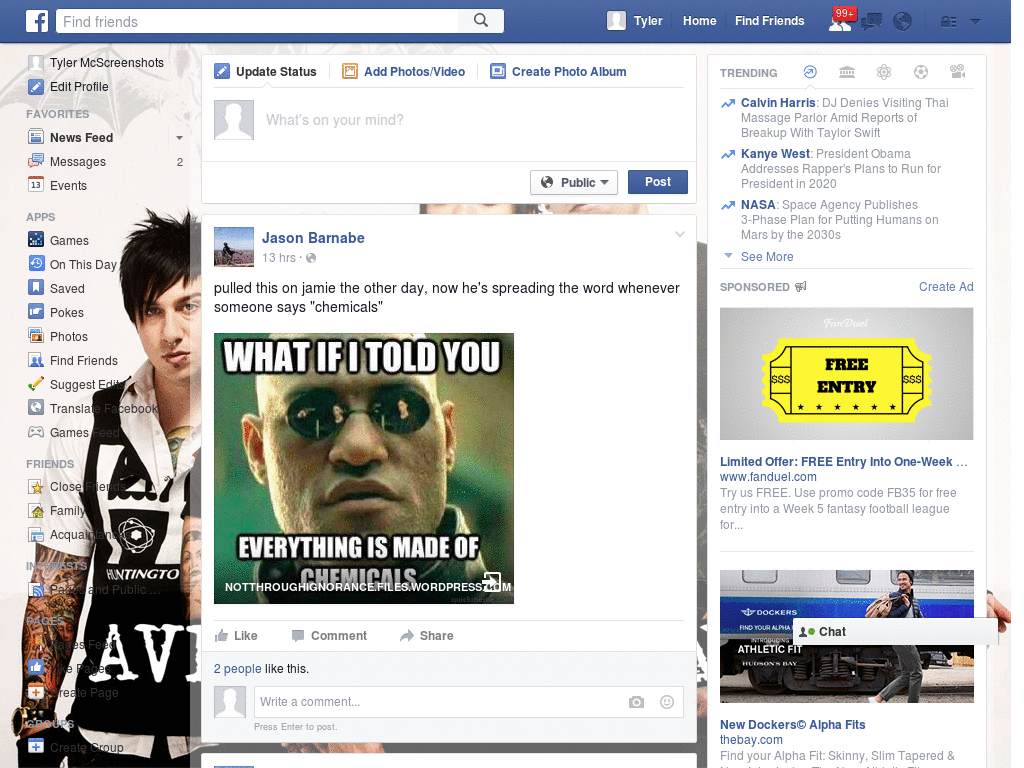Viewport: 1024px width, 768px height.
Task: Open Find Friends in top bar
Action: pos(769,21)
